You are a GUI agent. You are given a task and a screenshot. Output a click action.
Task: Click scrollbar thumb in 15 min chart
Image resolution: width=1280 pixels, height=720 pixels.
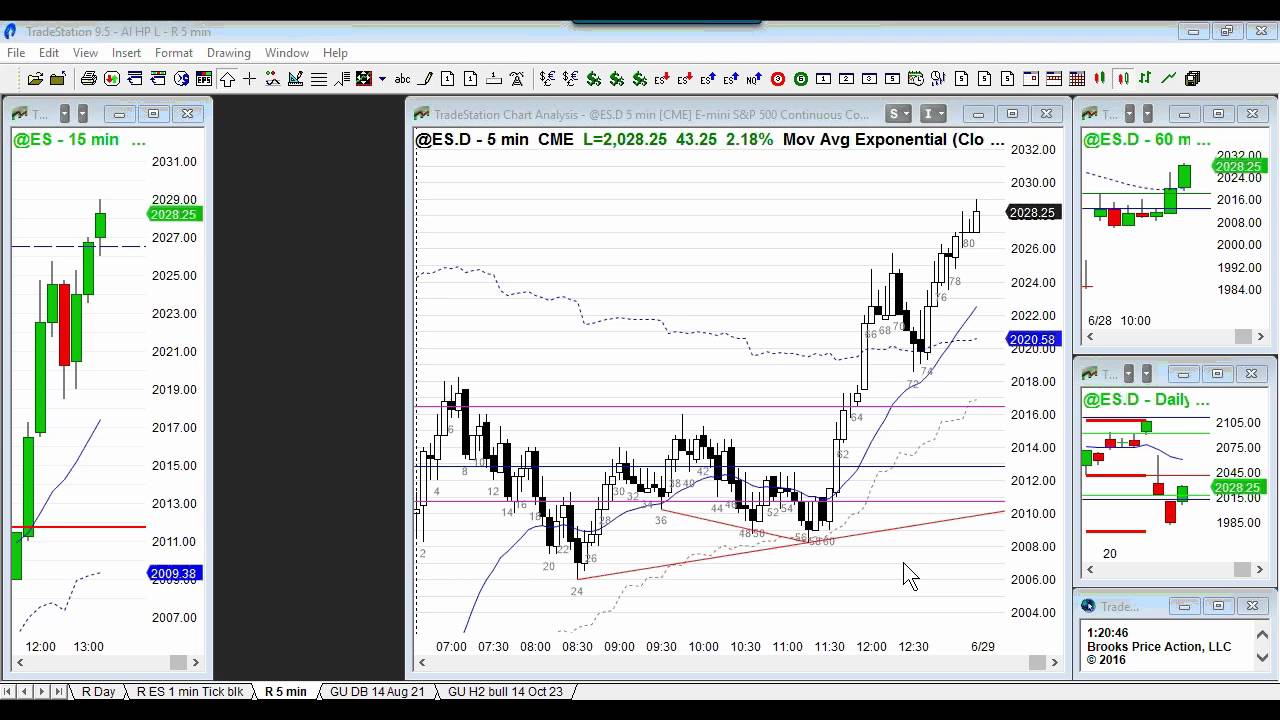pyautogui.click(x=178, y=662)
